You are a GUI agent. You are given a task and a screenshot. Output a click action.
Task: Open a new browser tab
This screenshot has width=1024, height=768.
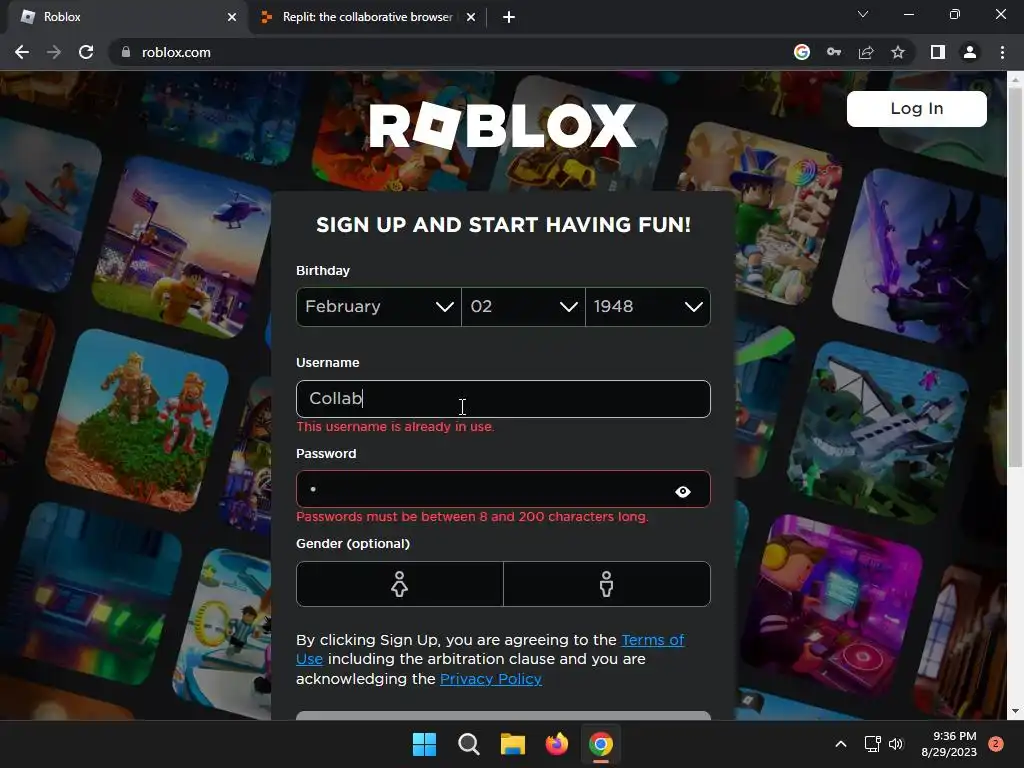click(509, 17)
